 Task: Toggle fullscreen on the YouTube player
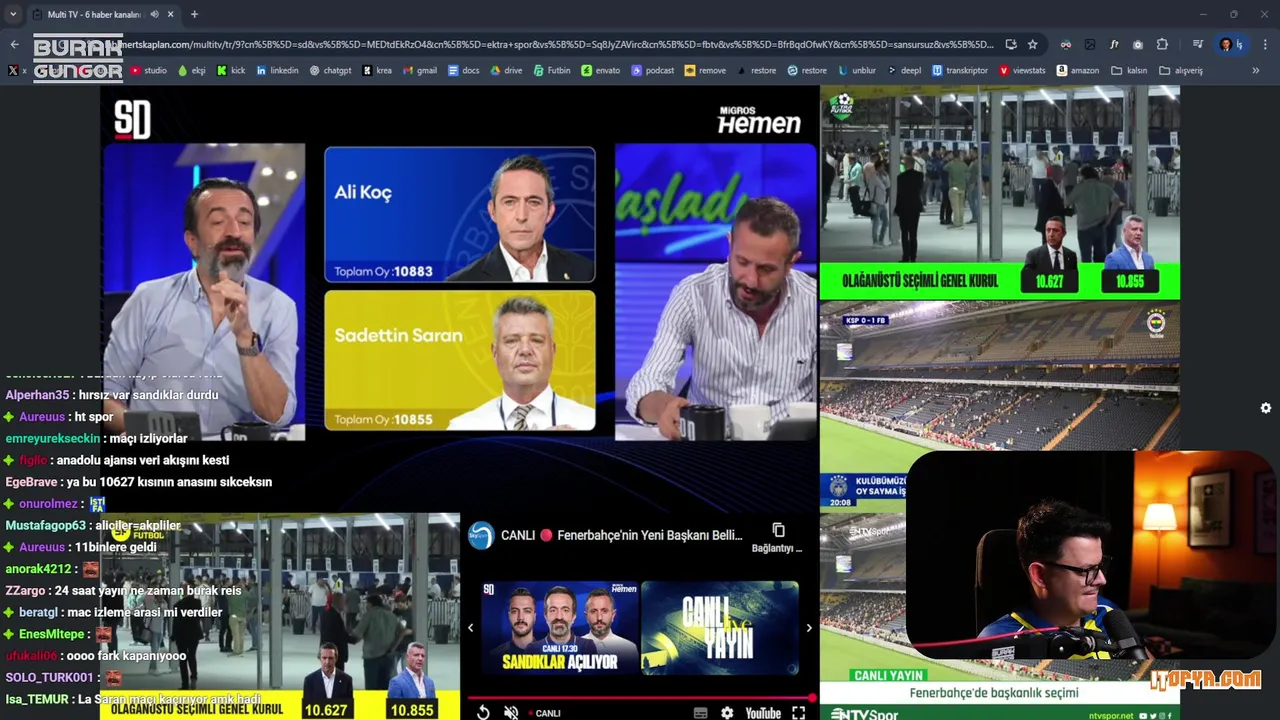(x=798, y=712)
